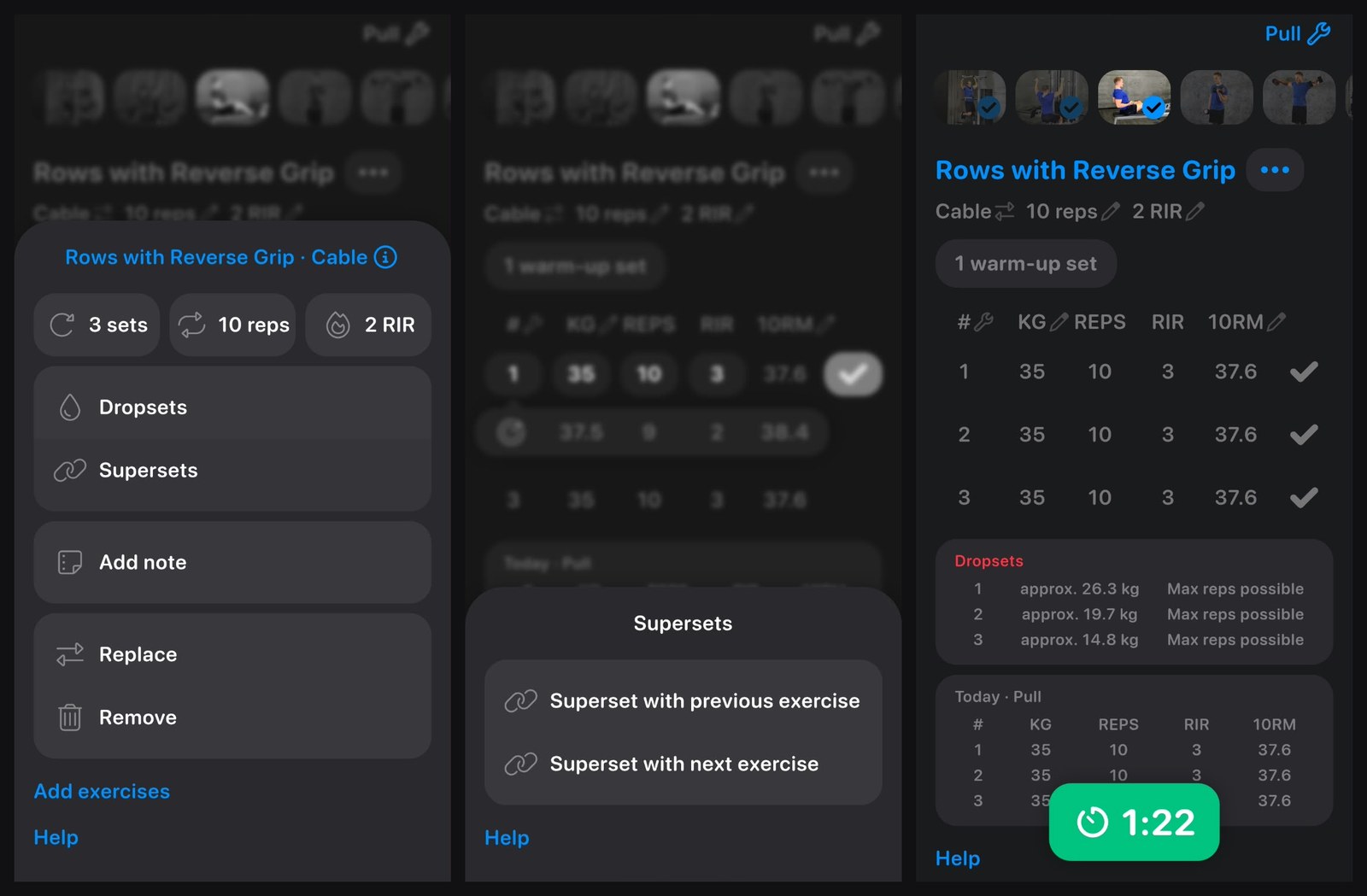Click the Rows with Reverse Grip title
This screenshot has width=1367, height=896.
(1085, 170)
